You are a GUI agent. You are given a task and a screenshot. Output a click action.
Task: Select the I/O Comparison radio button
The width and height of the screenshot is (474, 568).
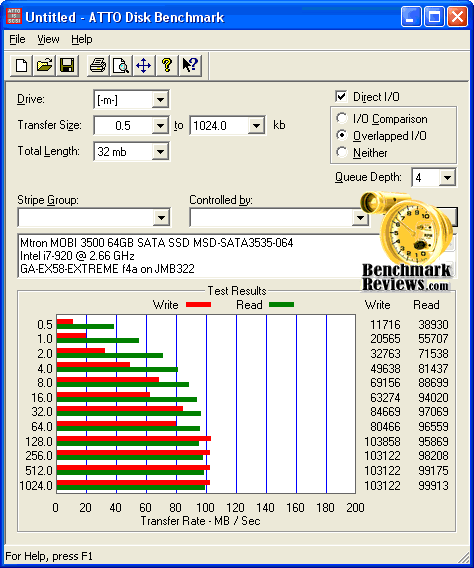(x=341, y=118)
